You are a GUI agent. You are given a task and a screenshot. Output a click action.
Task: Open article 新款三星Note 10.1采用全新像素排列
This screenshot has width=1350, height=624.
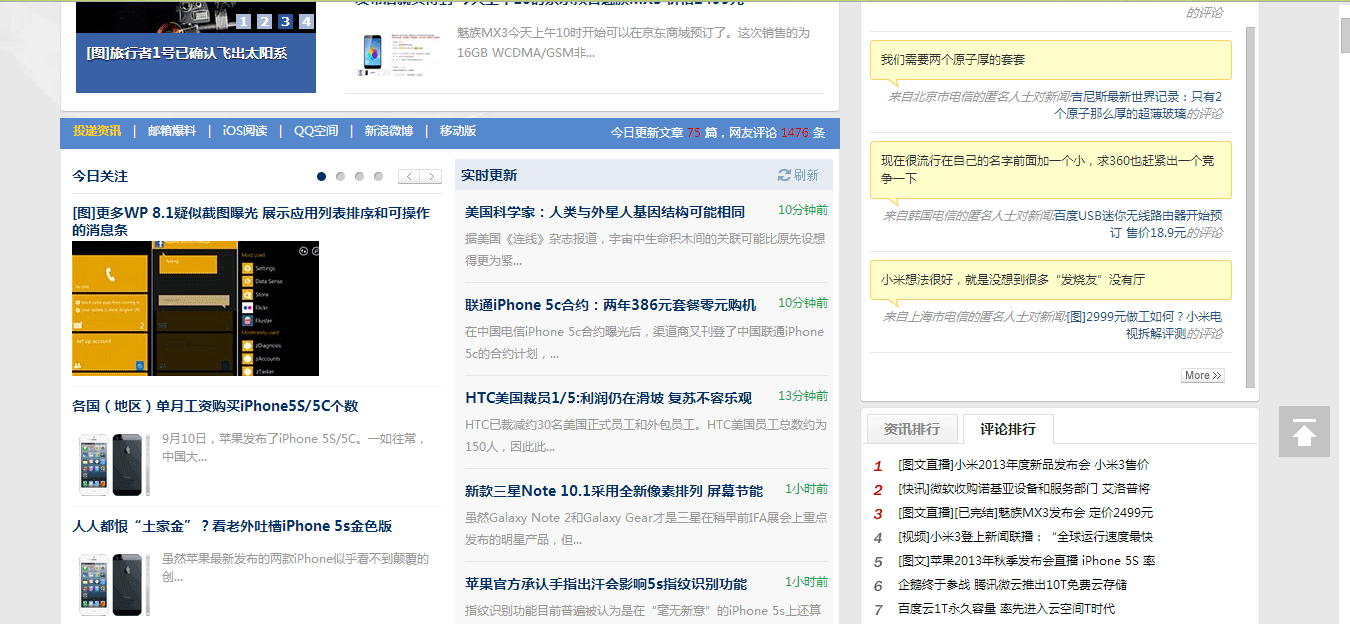pyautogui.click(x=614, y=491)
